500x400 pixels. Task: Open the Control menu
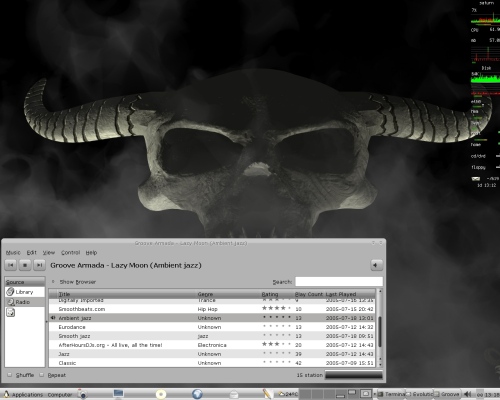tap(70, 253)
